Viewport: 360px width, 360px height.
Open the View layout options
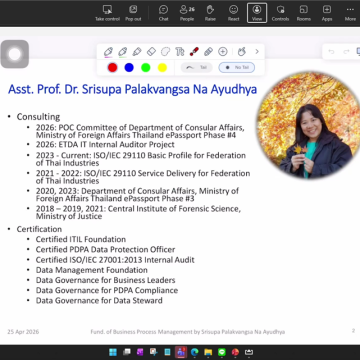[257, 13]
